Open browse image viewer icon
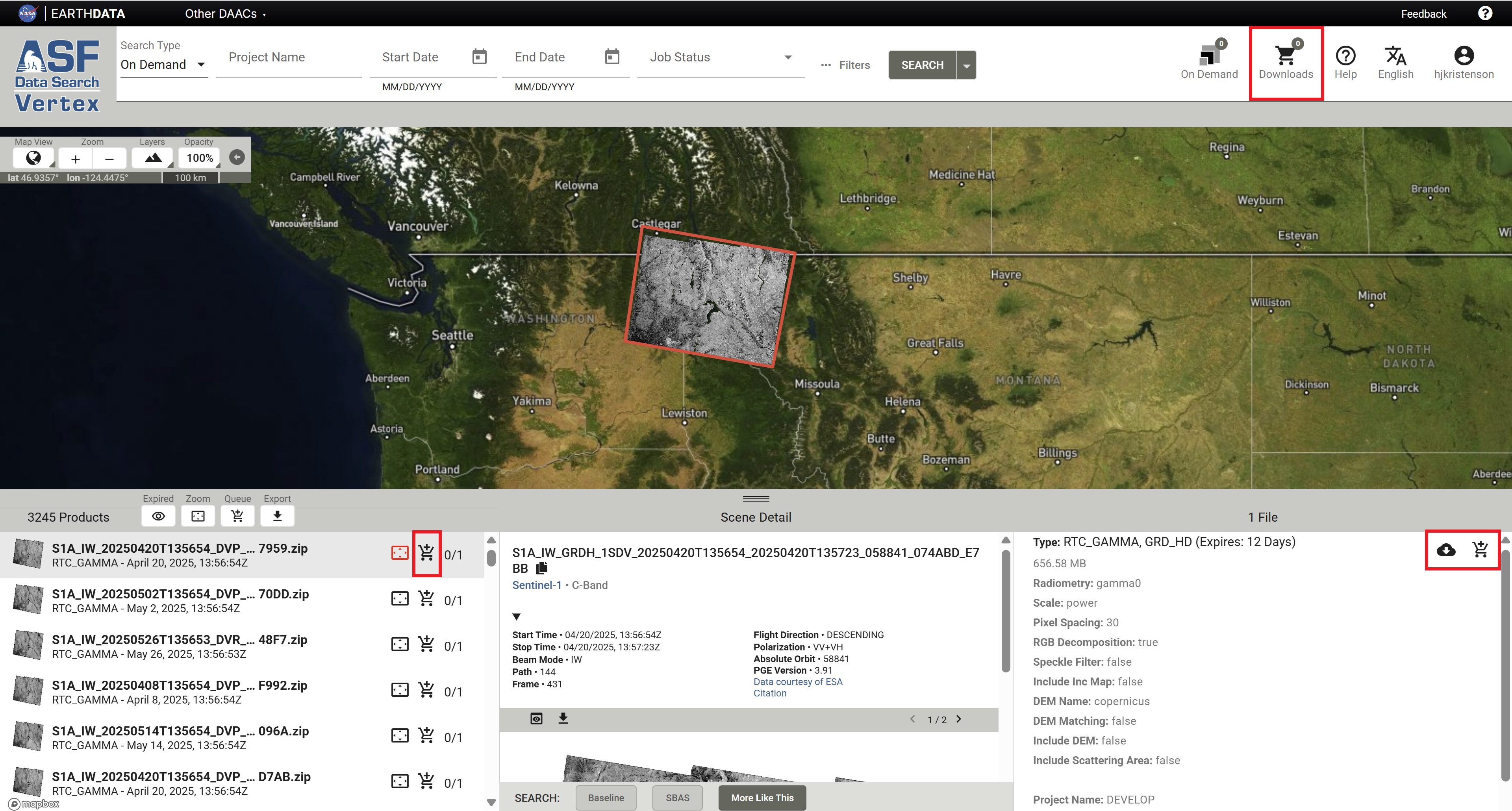Image resolution: width=1512 pixels, height=811 pixels. (x=536, y=719)
